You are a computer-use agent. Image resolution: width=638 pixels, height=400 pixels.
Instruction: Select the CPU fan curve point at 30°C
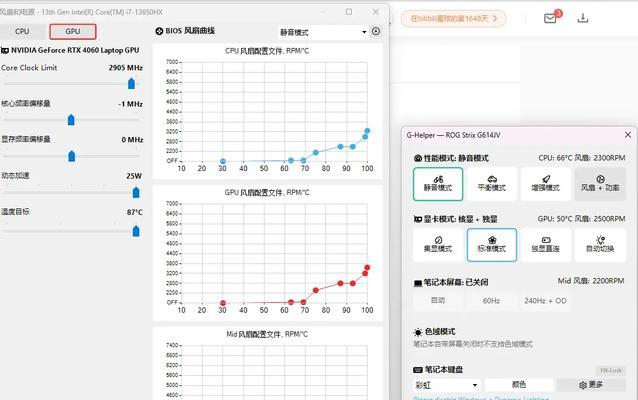pyautogui.click(x=223, y=162)
